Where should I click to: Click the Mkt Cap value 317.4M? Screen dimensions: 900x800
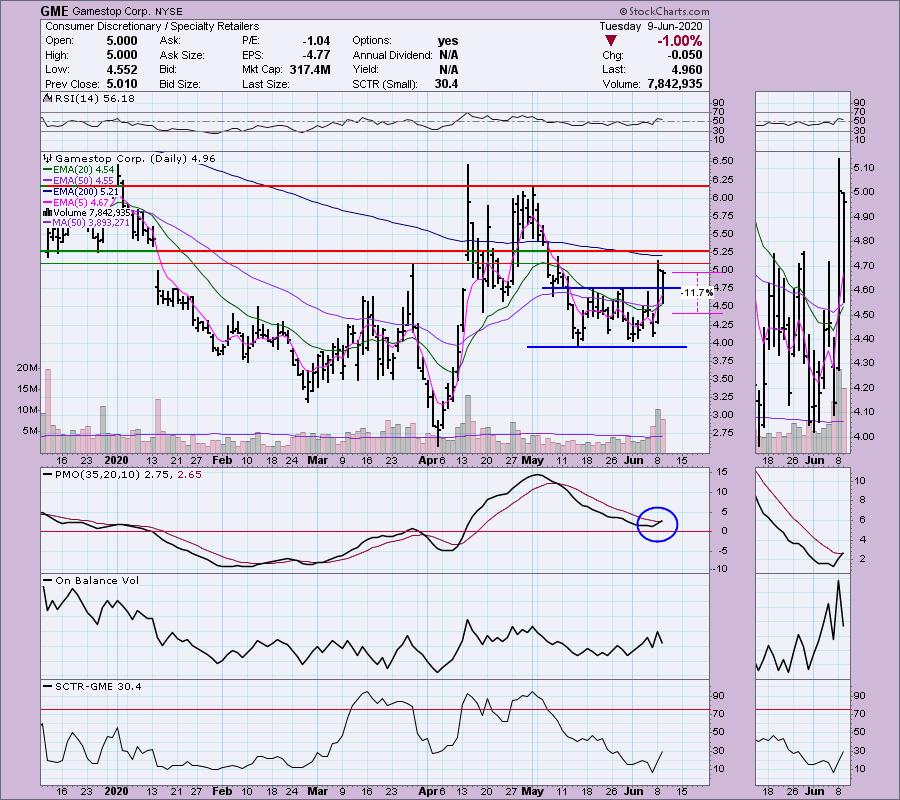[310, 69]
